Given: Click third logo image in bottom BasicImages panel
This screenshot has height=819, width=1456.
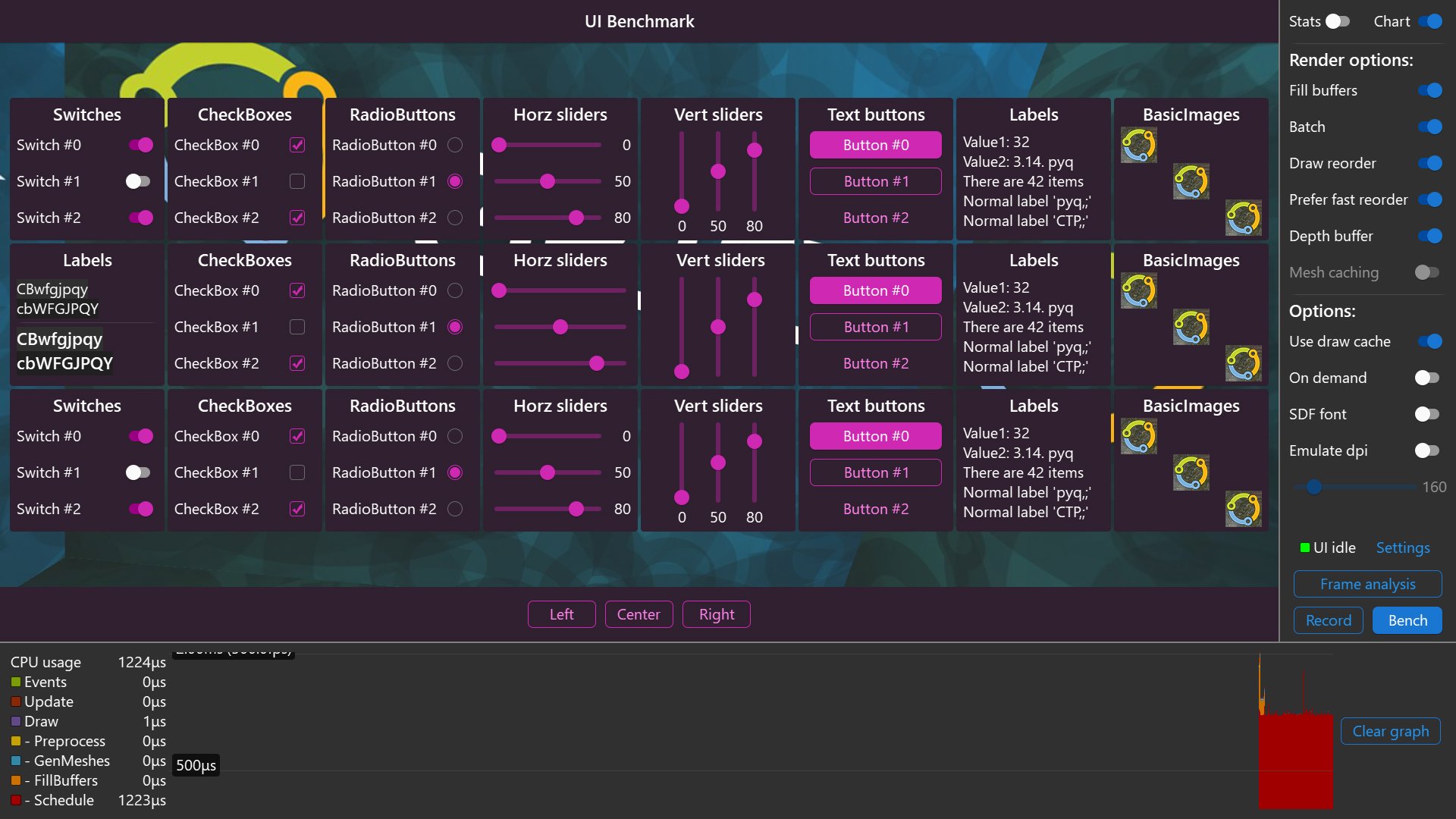Looking at the screenshot, I should pyautogui.click(x=1243, y=509).
